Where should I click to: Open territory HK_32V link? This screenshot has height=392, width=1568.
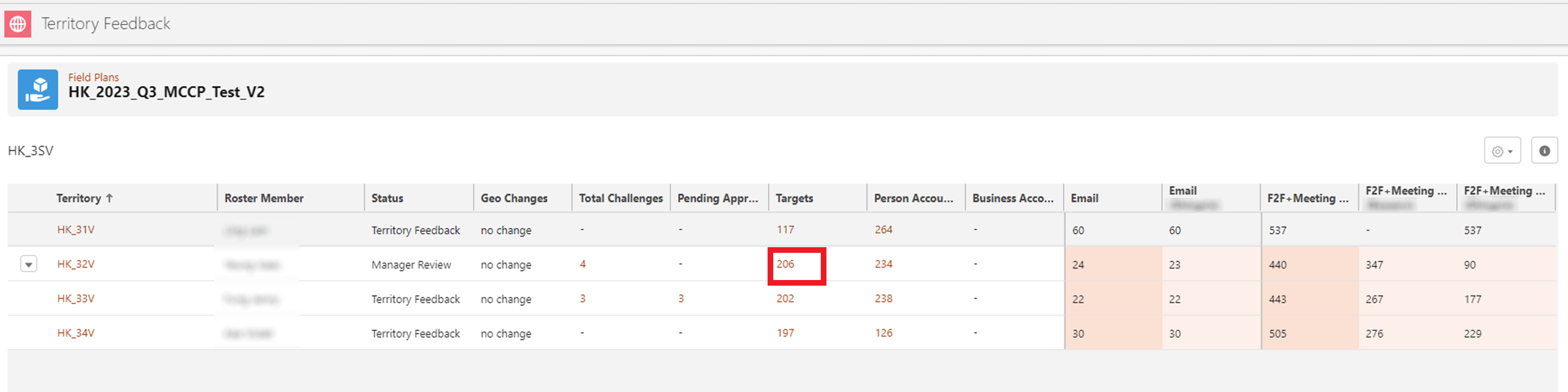click(75, 264)
